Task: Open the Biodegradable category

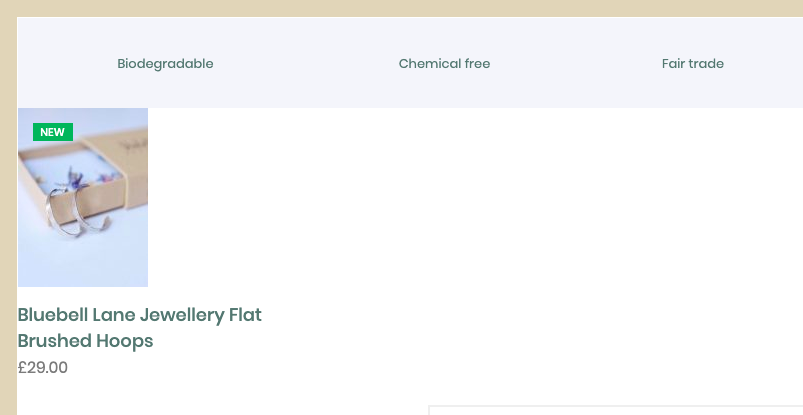Action: (165, 64)
